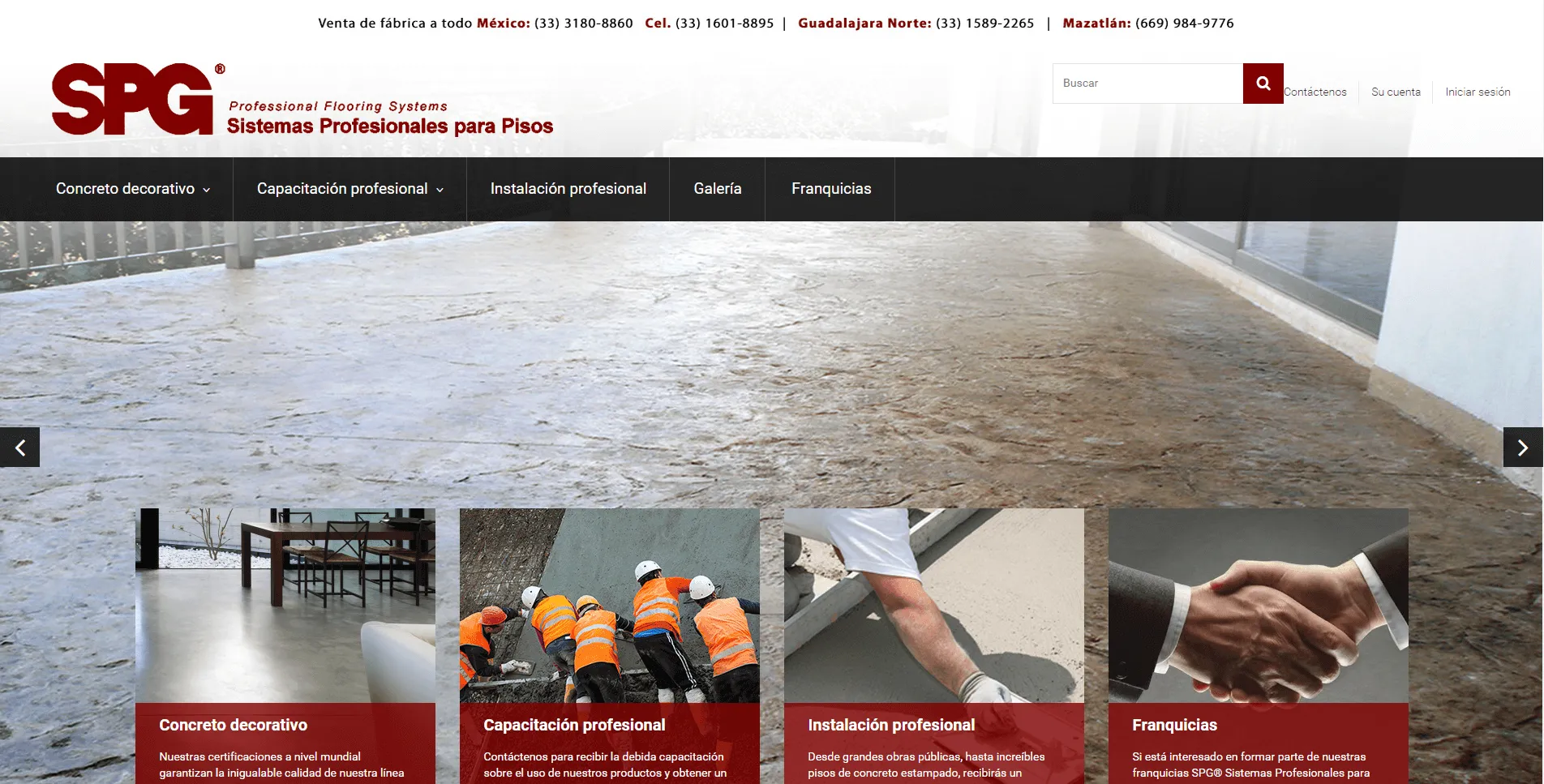Click the México phone (33) 3180-8860
The width and height of the screenshot is (1544, 784).
pos(584,24)
